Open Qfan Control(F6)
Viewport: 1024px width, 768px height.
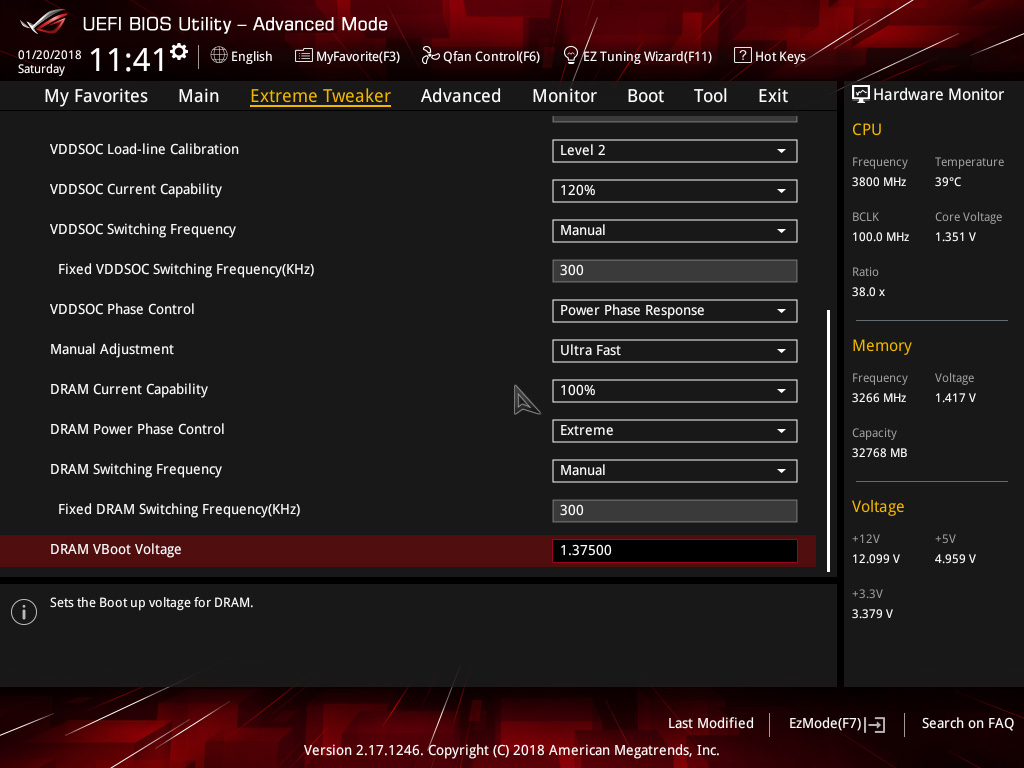pyautogui.click(x=481, y=56)
